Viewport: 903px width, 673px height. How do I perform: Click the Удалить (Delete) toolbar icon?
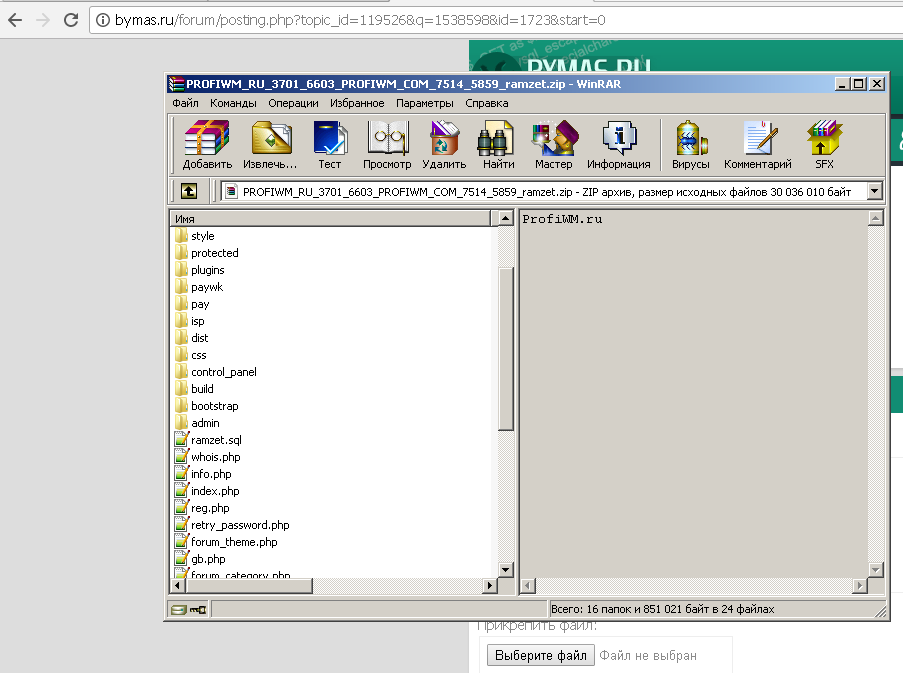(444, 145)
